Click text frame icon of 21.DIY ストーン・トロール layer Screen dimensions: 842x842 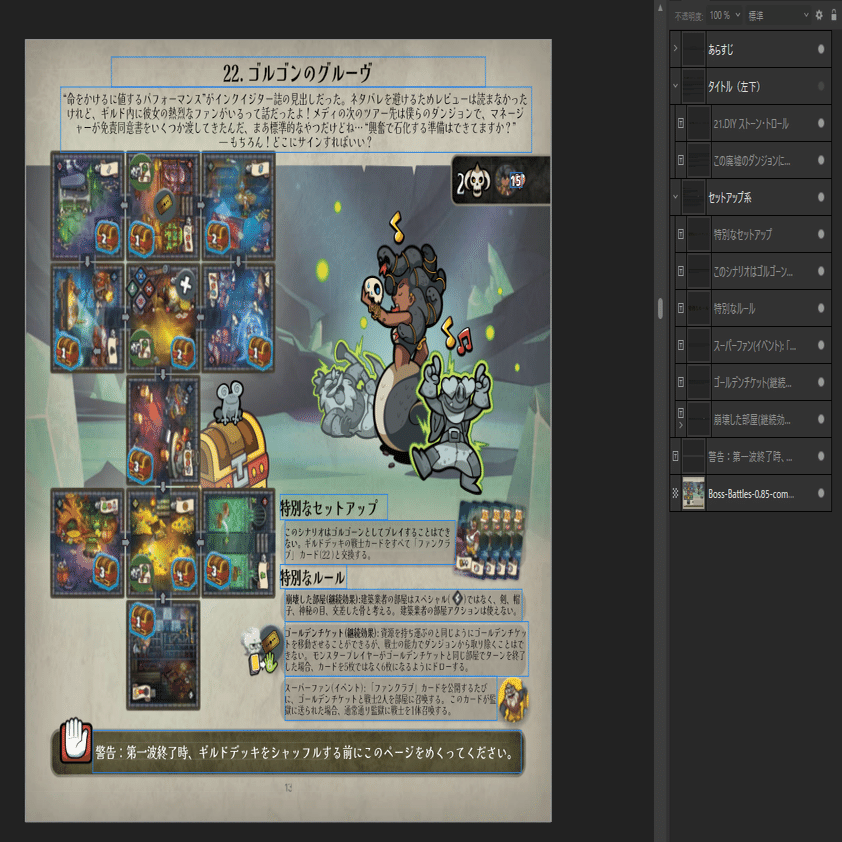tap(680, 123)
